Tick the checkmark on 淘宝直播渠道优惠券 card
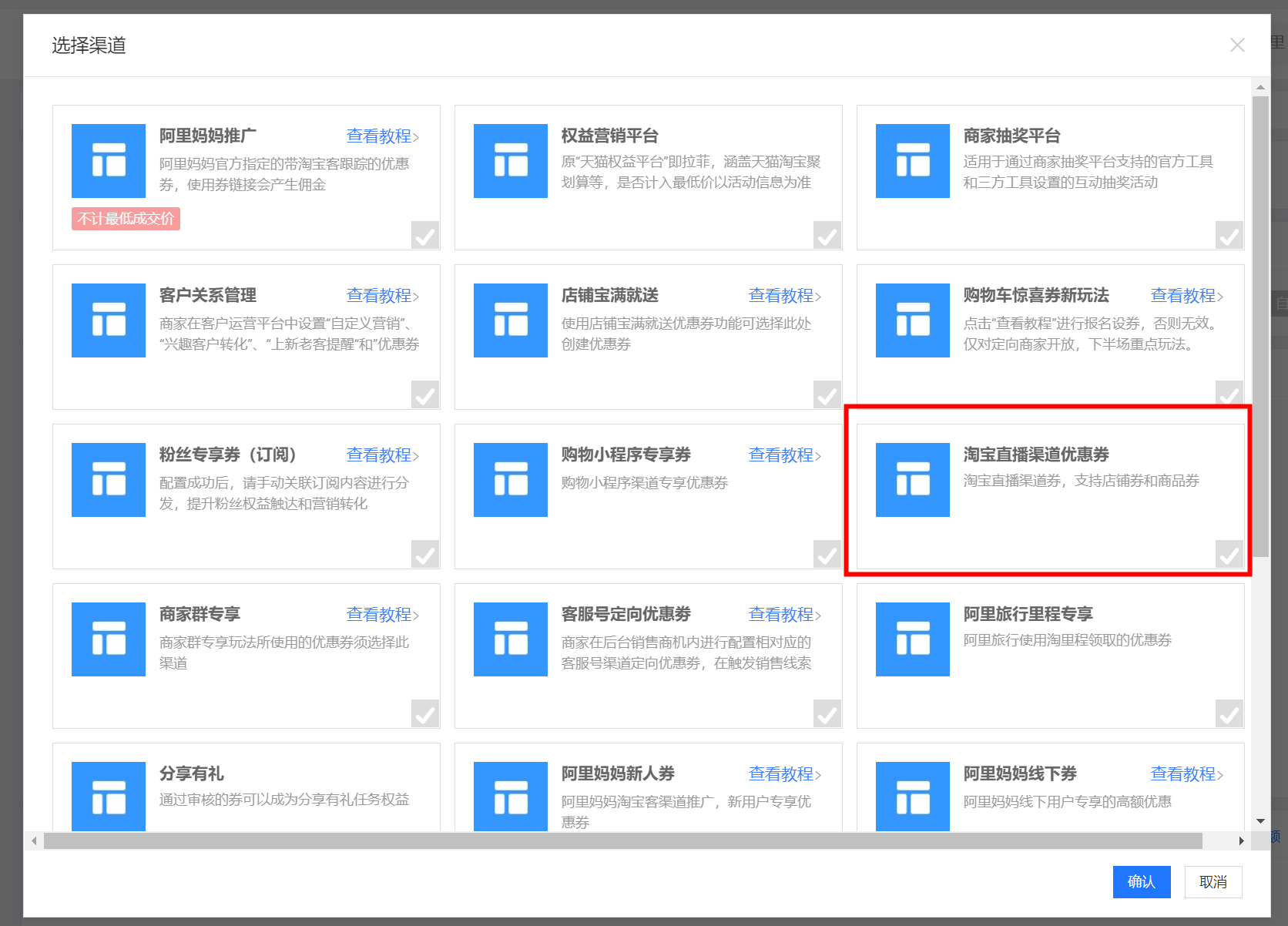Image resolution: width=1288 pixels, height=926 pixels. [x=1229, y=554]
